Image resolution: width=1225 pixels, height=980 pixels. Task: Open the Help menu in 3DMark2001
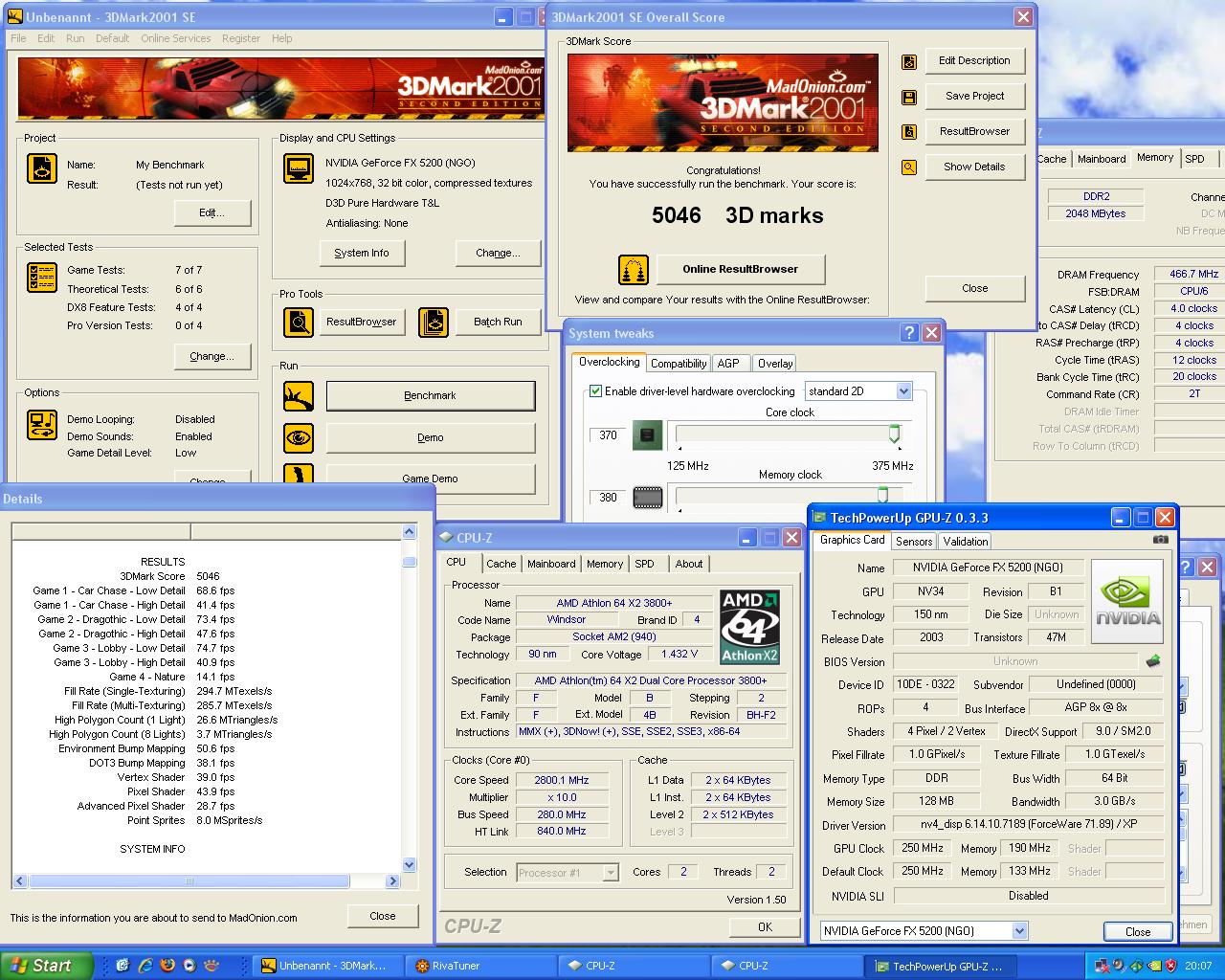pyautogui.click(x=281, y=38)
